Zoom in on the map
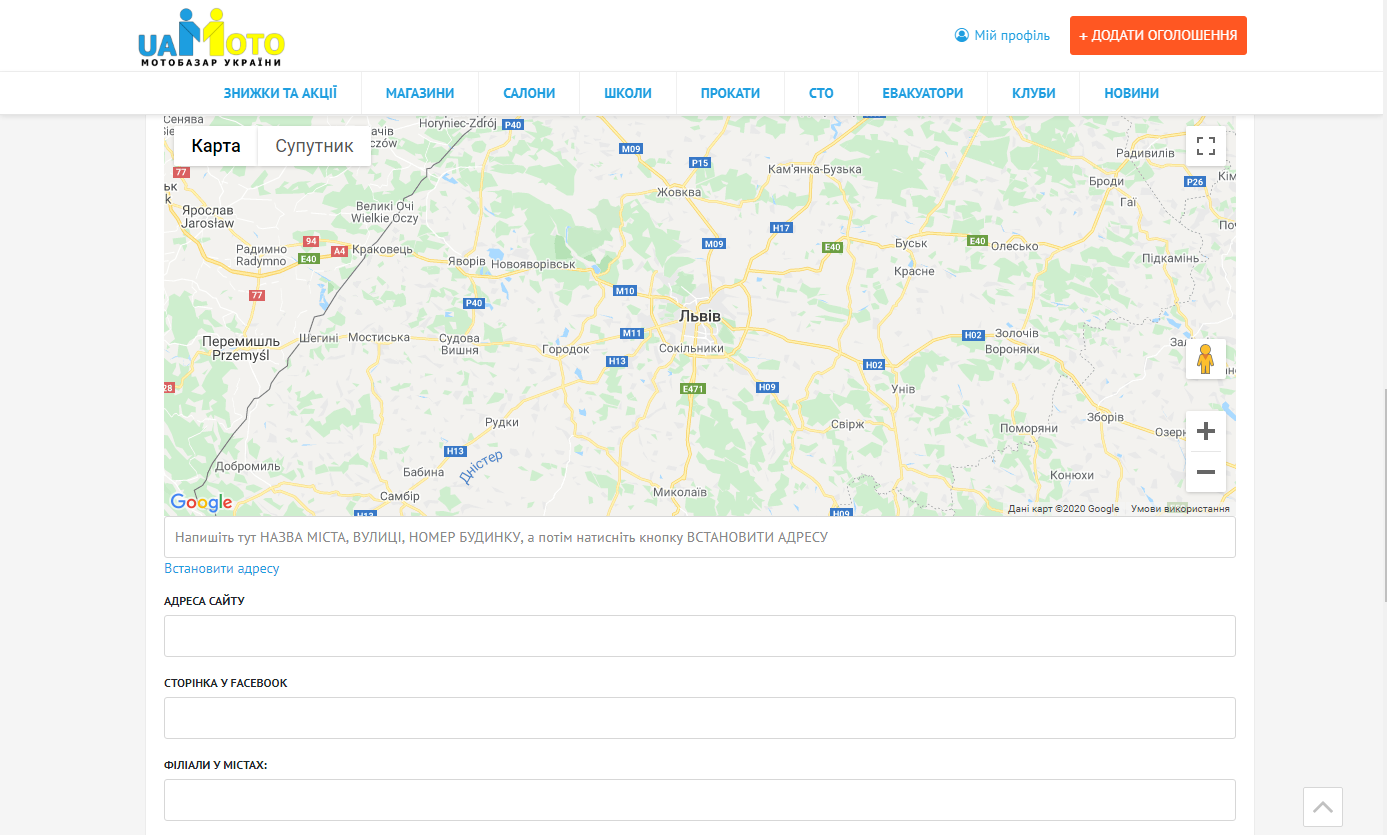The height and width of the screenshot is (835, 1387). pos(1206,431)
